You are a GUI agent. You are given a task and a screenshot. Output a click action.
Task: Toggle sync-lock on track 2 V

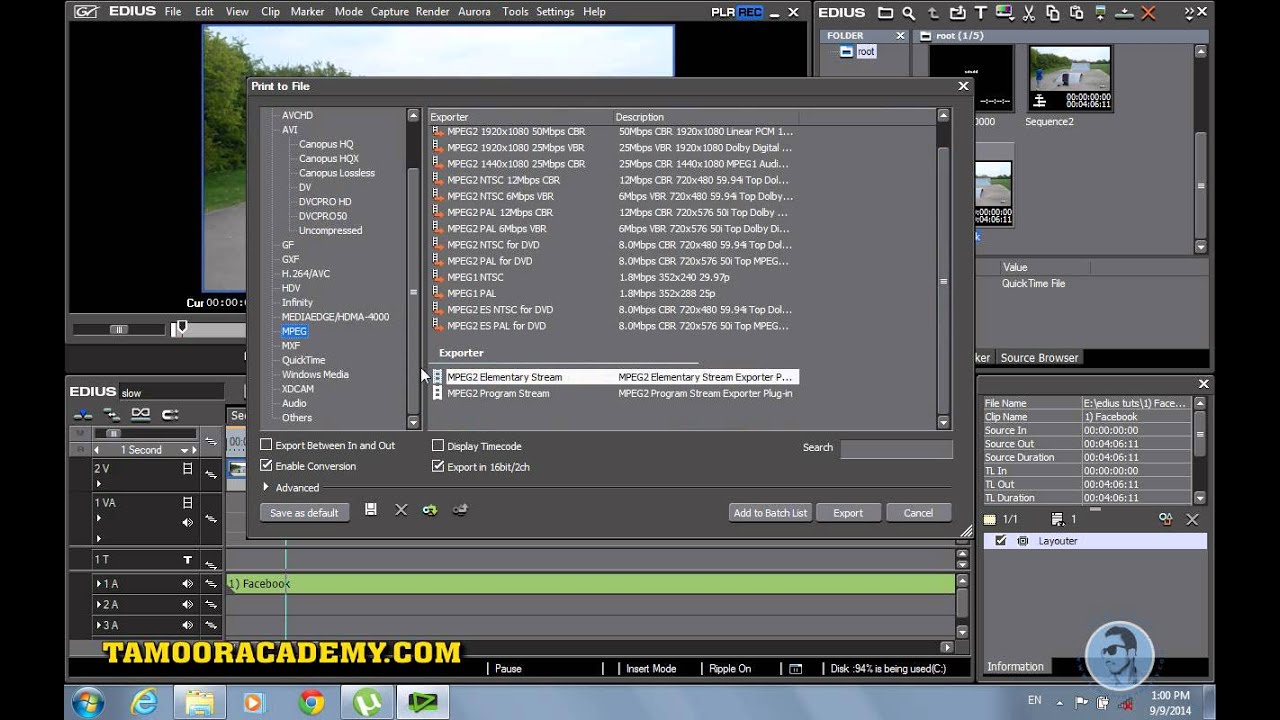(211, 474)
